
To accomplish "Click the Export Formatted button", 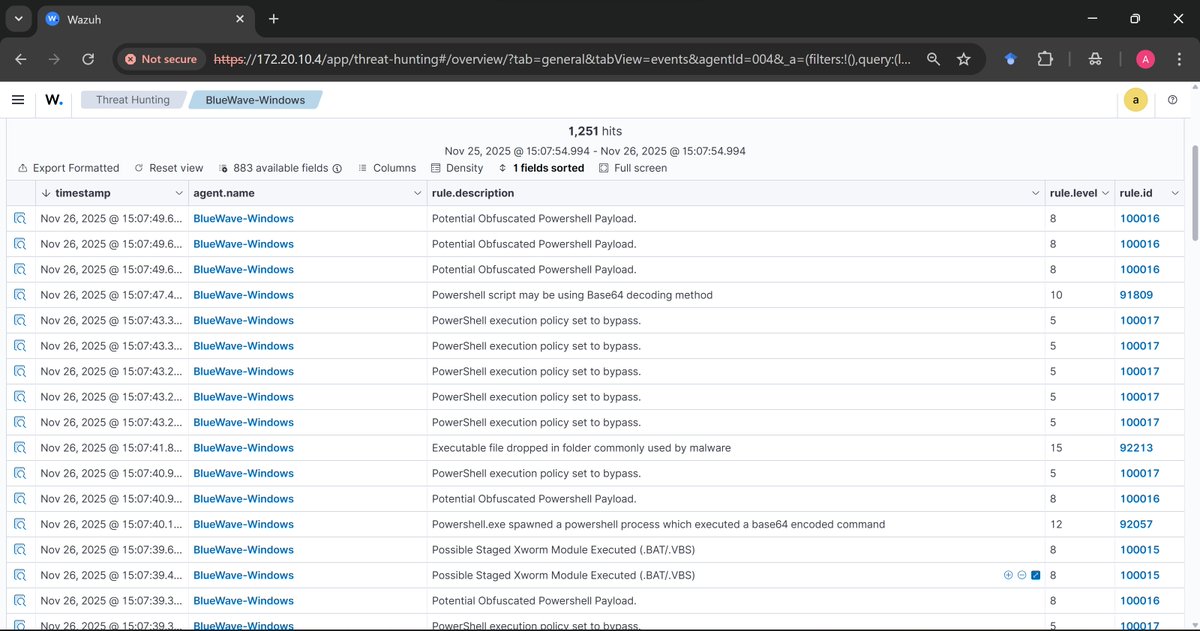I will coord(68,168).
